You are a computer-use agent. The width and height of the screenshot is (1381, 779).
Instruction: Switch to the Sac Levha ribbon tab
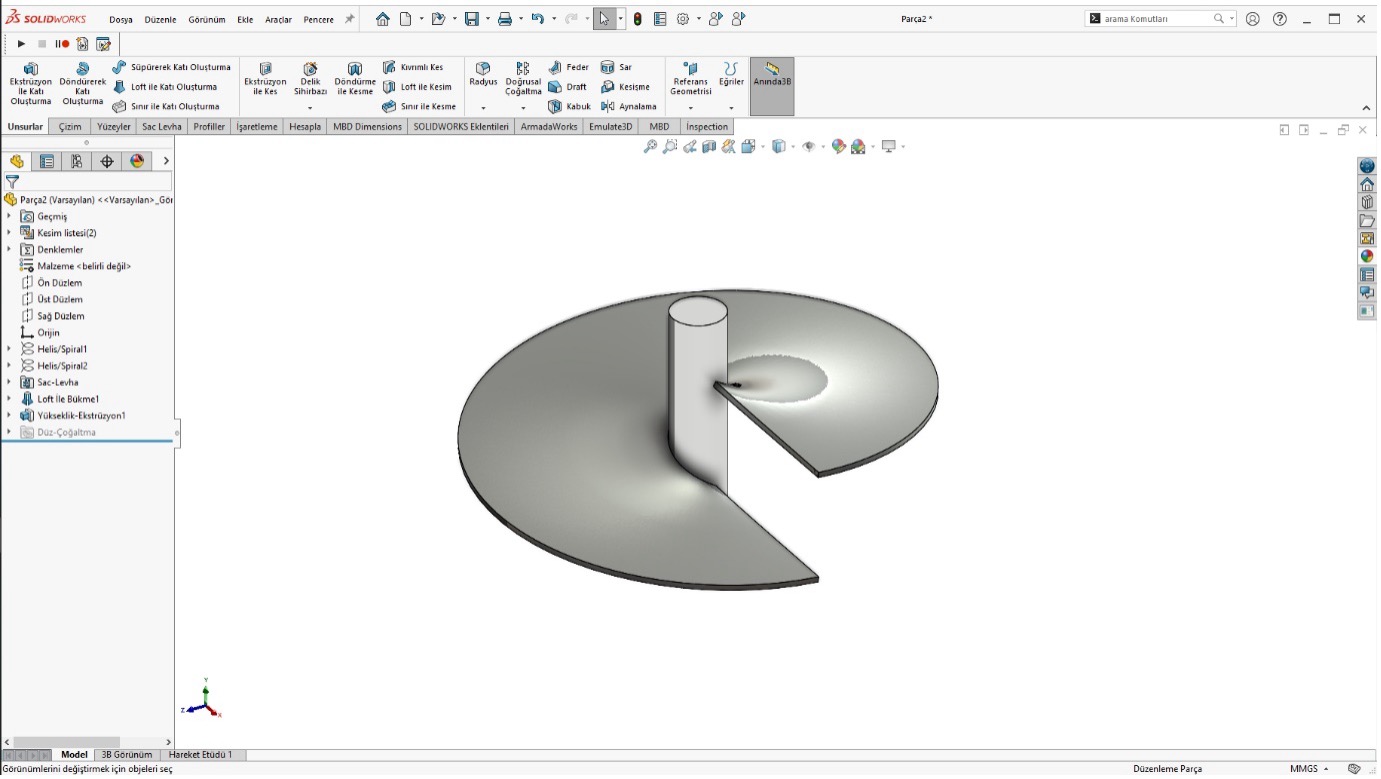(x=161, y=126)
